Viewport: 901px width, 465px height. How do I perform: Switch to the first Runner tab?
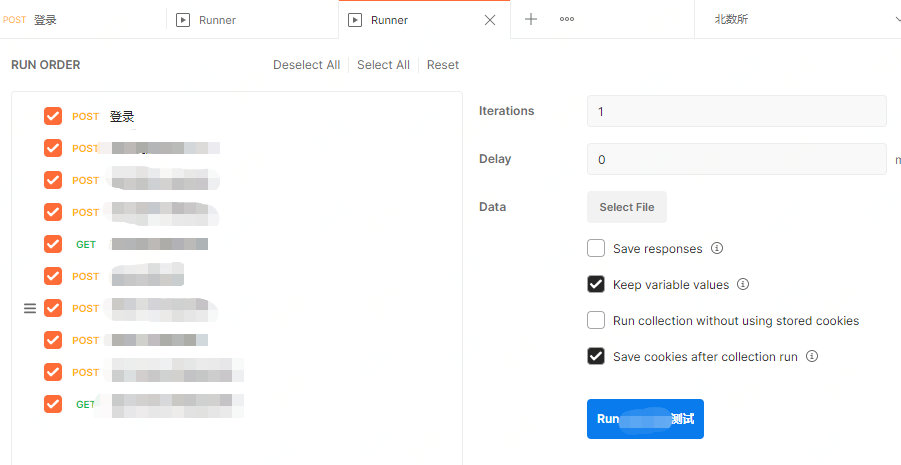point(217,19)
